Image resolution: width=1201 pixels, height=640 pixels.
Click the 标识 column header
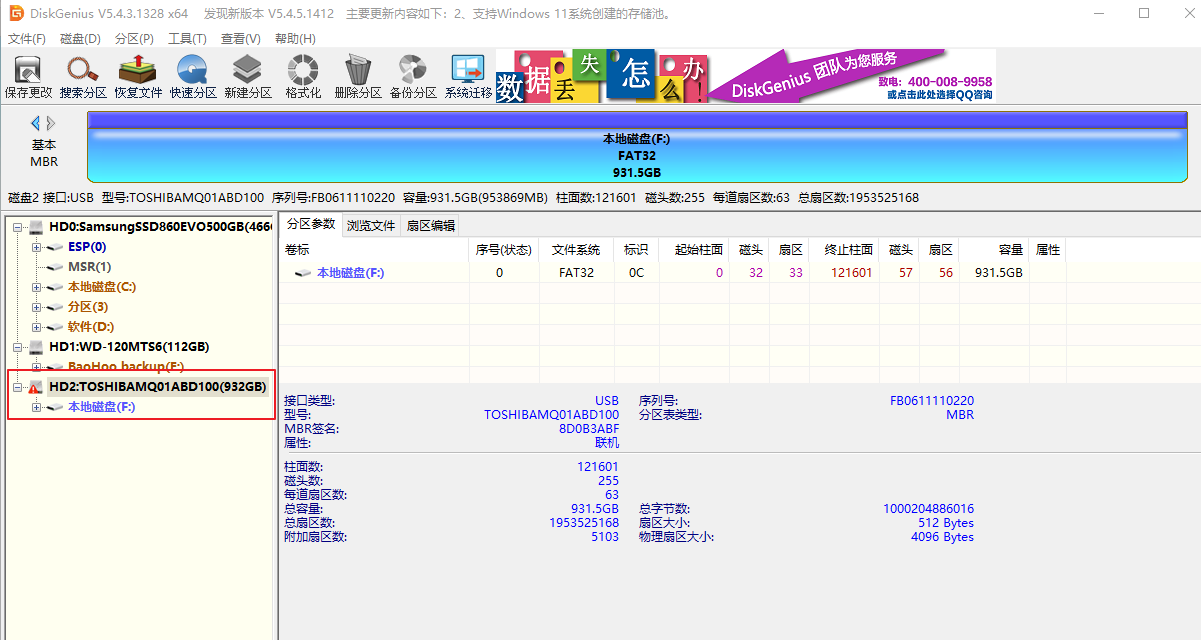[636, 250]
